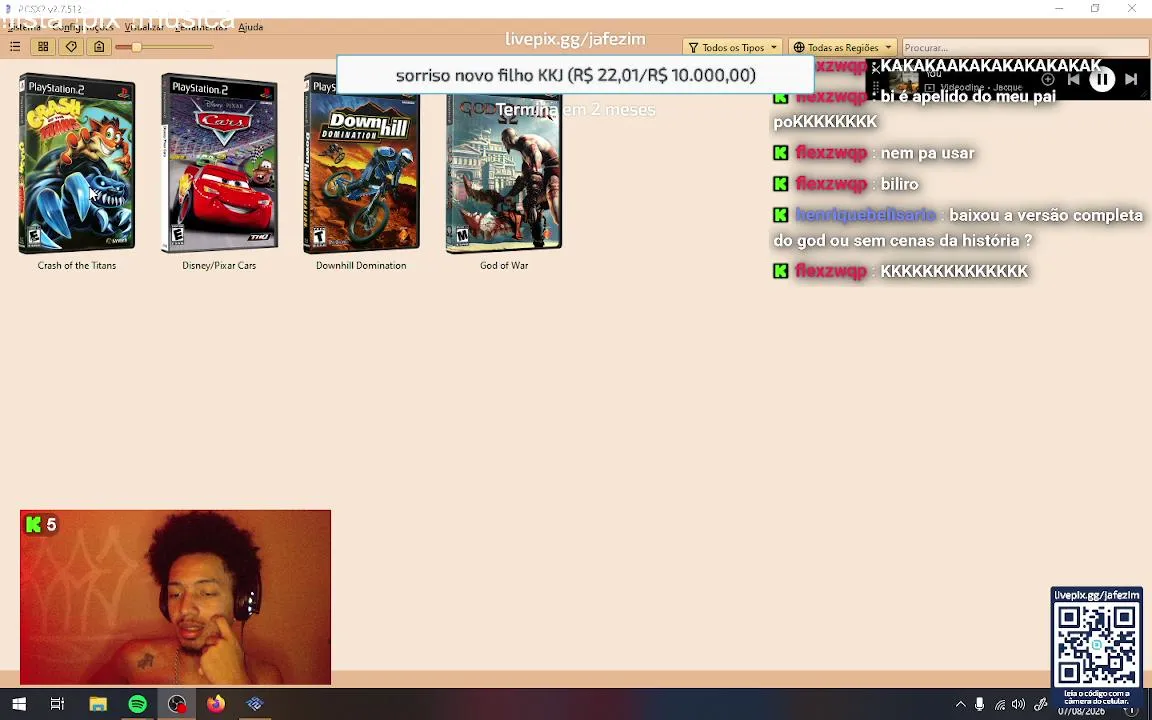Toggle game titles tag icon
The height and width of the screenshot is (720, 1152).
click(x=71, y=47)
